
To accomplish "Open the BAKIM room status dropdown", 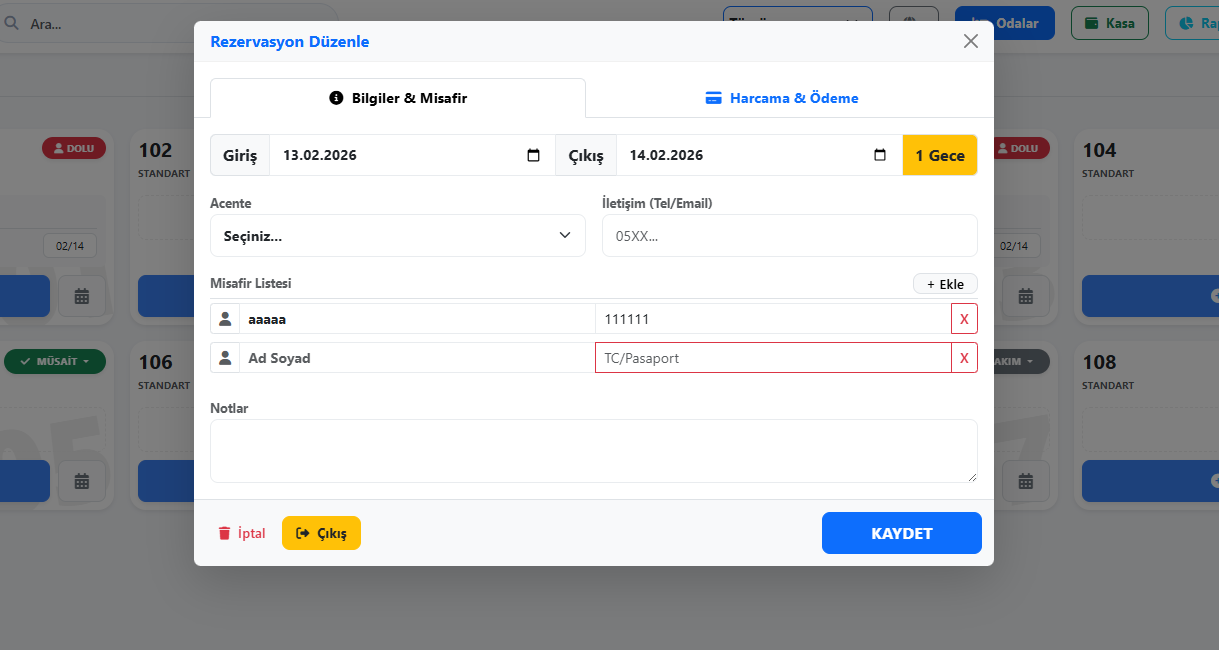I will (x=1022, y=361).
